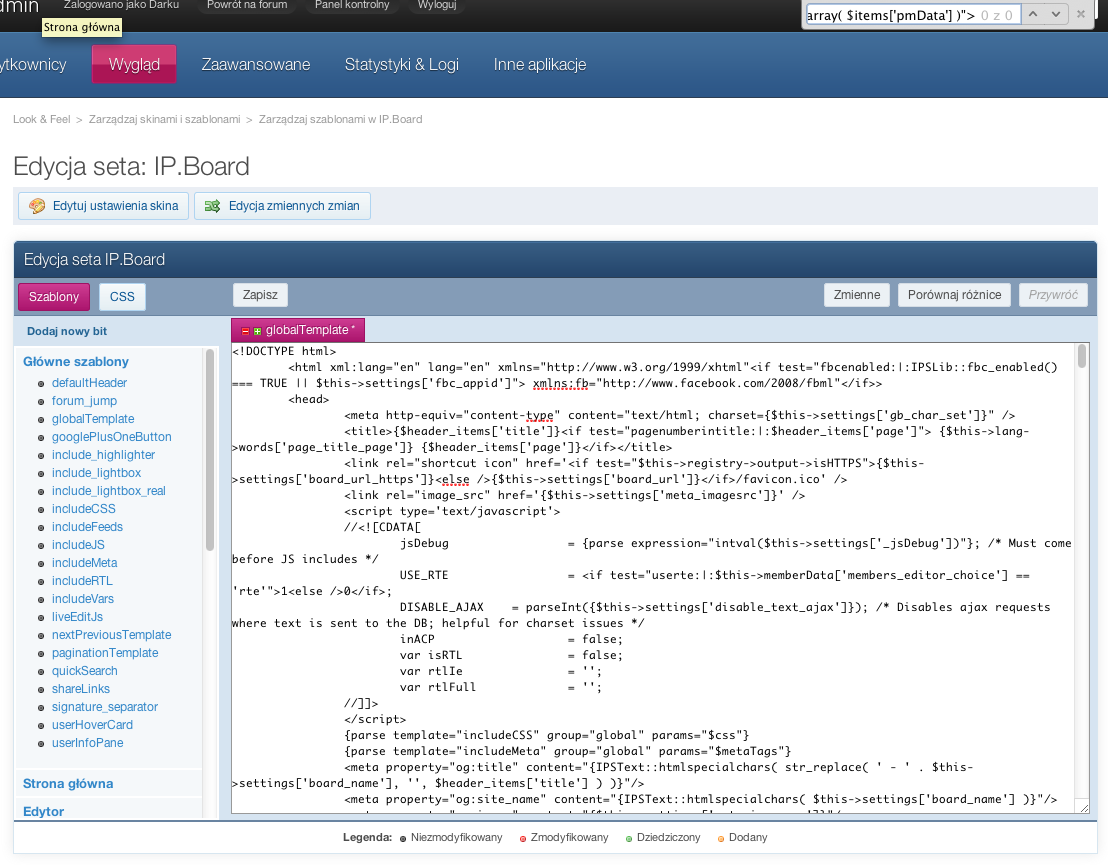
Task: Open Statystyki & Logi menu
Action: (401, 64)
